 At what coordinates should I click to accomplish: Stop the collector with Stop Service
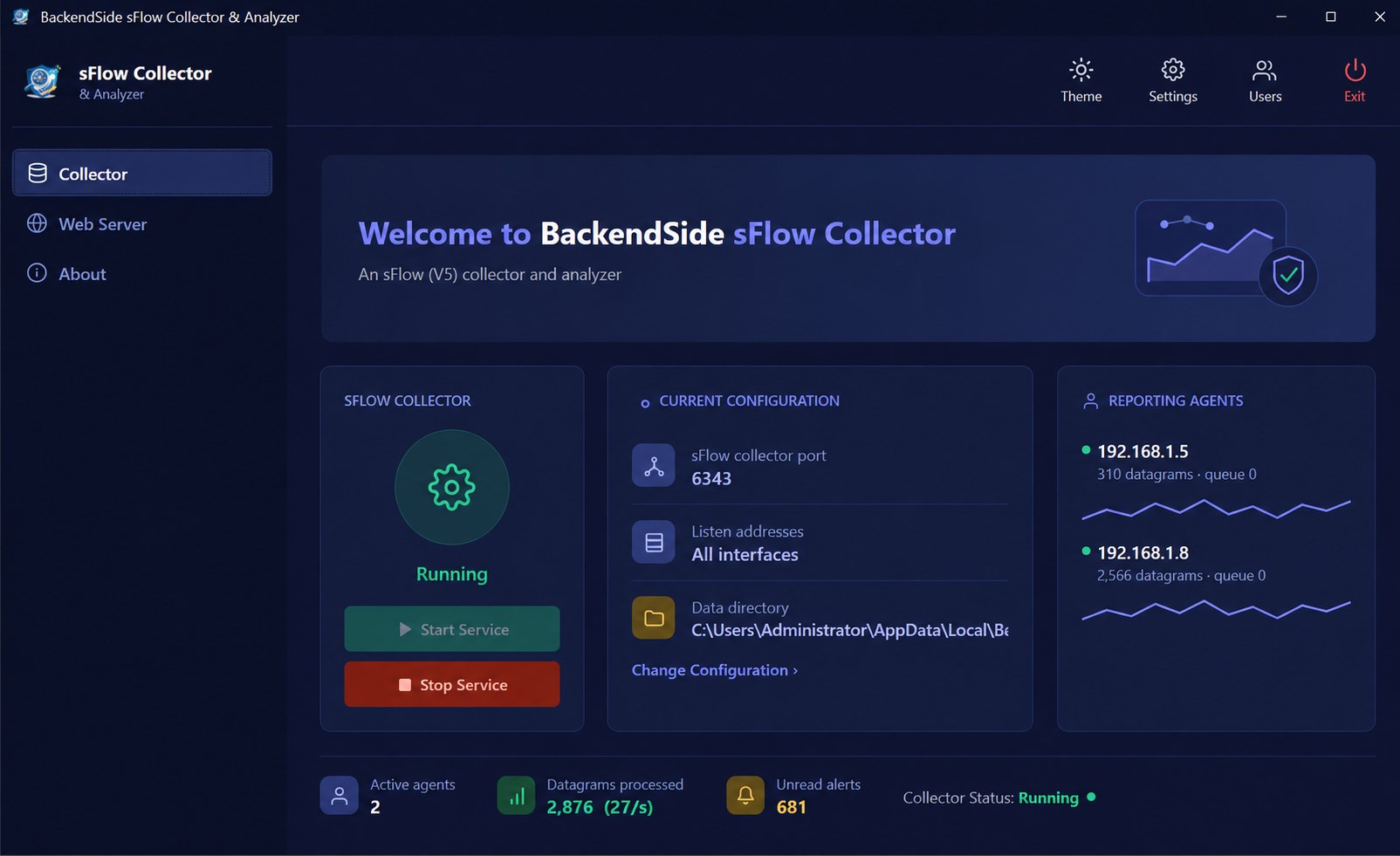pos(452,684)
